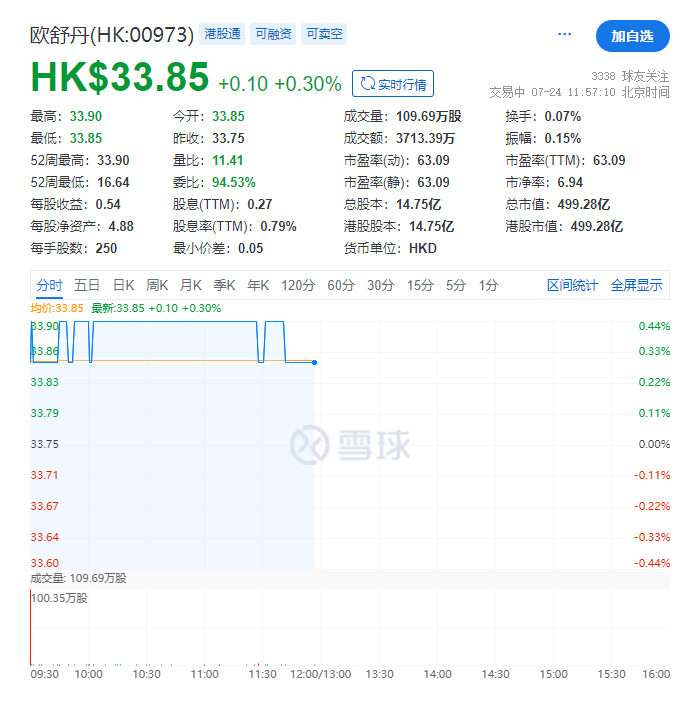This screenshot has height=706, width=696.
Task: Click the 3338 球友关注 text
Action: tap(630, 76)
